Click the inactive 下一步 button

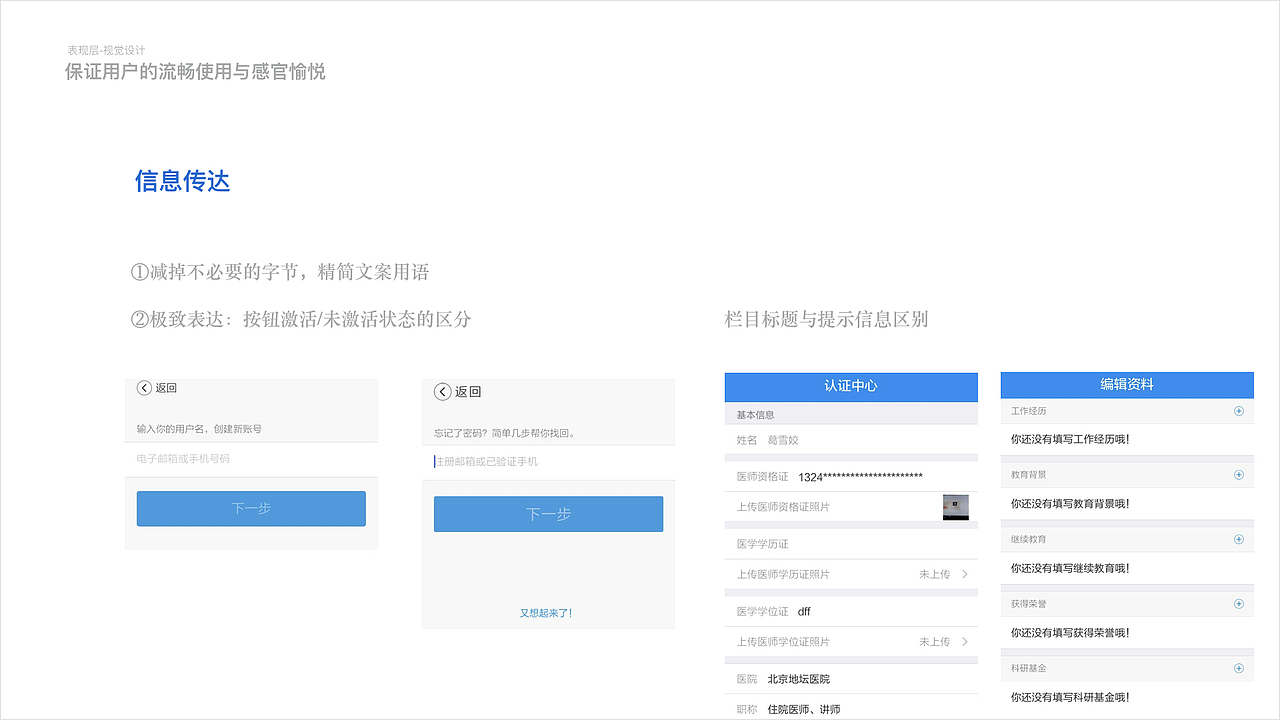point(251,508)
